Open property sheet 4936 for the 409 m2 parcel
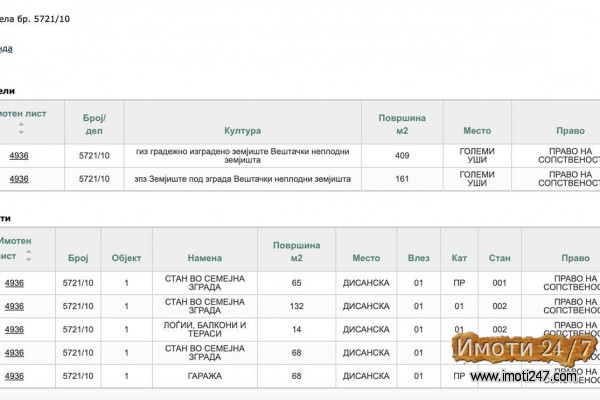 18,155
